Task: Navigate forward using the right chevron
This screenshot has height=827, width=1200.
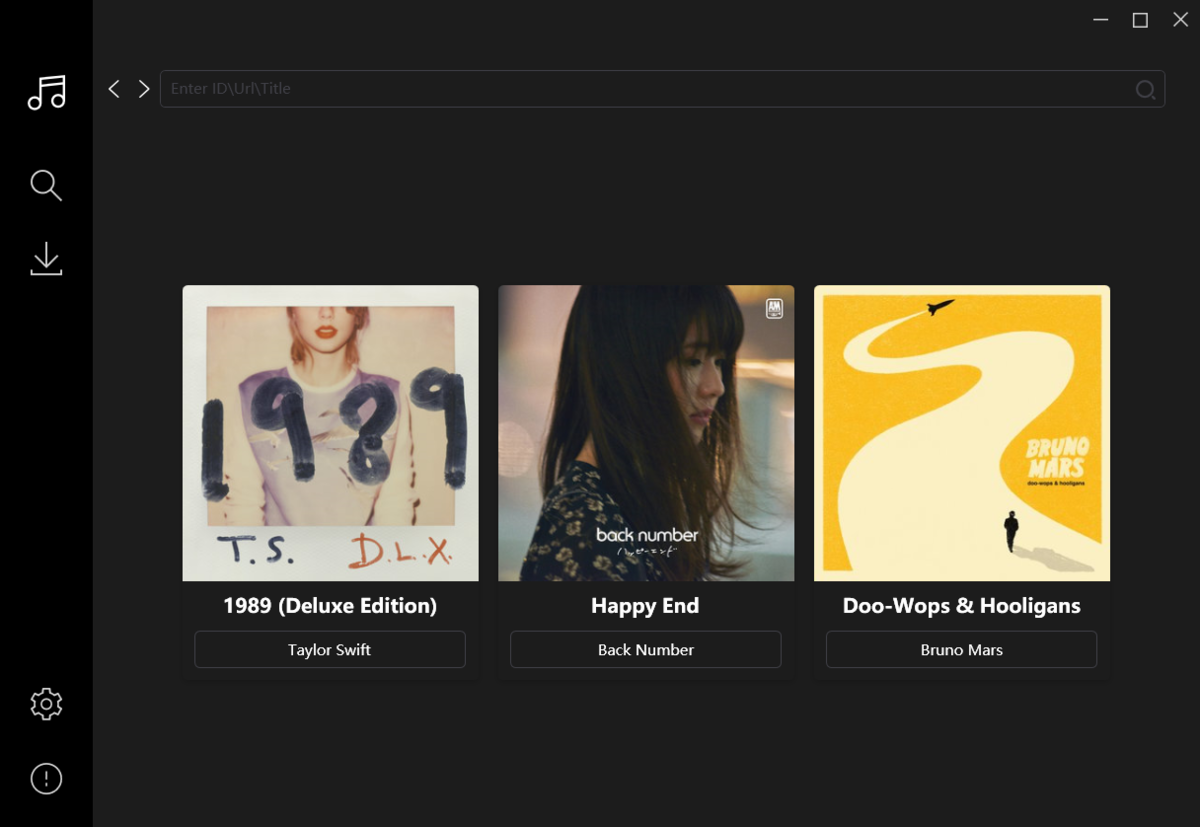Action: [x=143, y=88]
